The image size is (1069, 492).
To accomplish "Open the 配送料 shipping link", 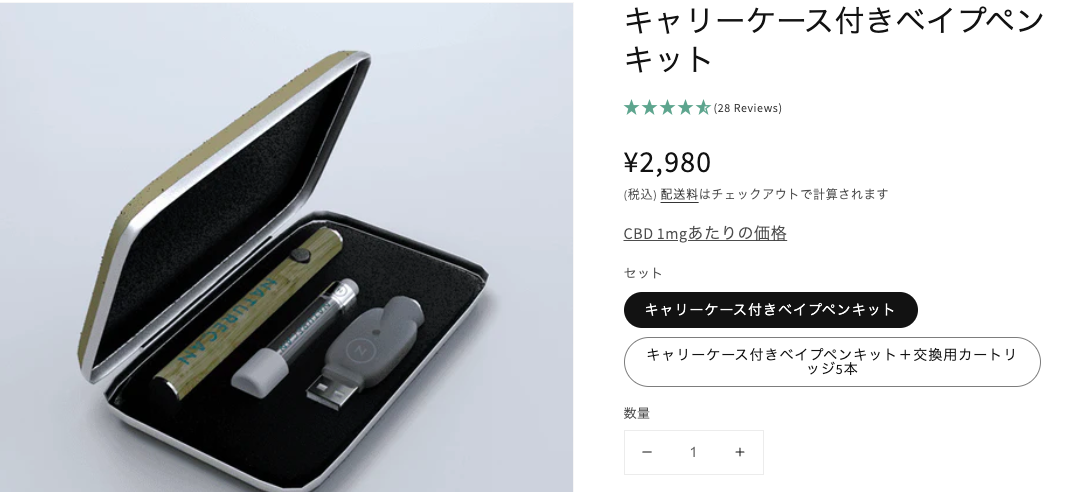I will pyautogui.click(x=679, y=194).
